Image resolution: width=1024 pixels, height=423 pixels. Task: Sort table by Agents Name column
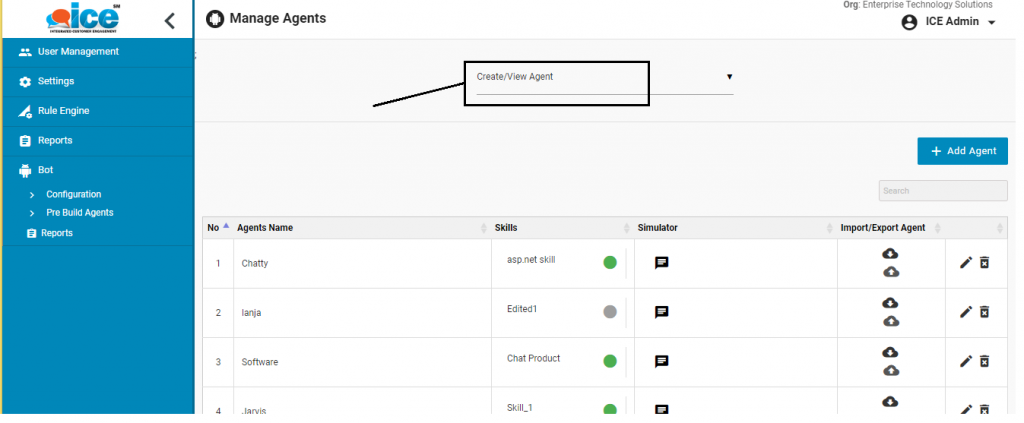(x=265, y=228)
